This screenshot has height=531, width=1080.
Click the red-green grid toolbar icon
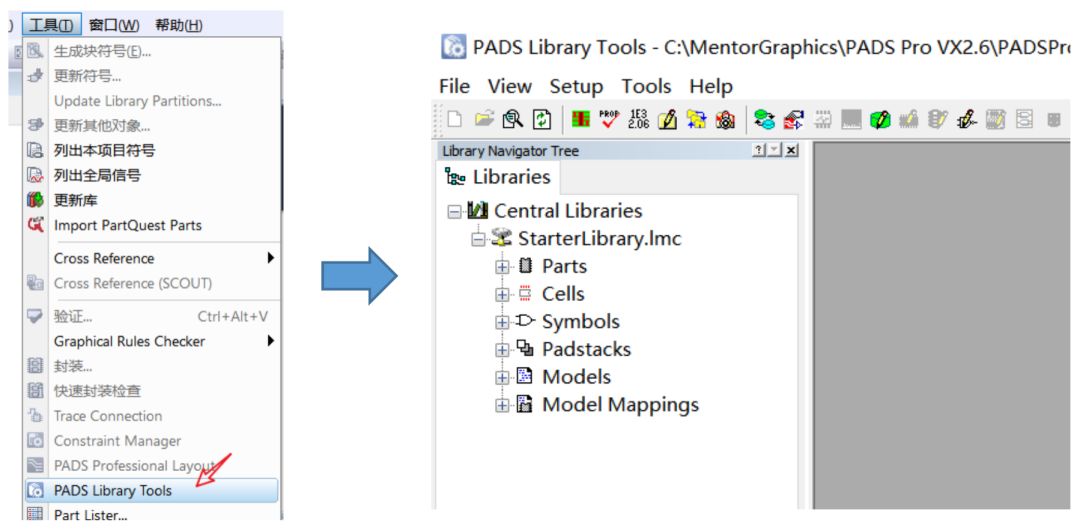581,120
